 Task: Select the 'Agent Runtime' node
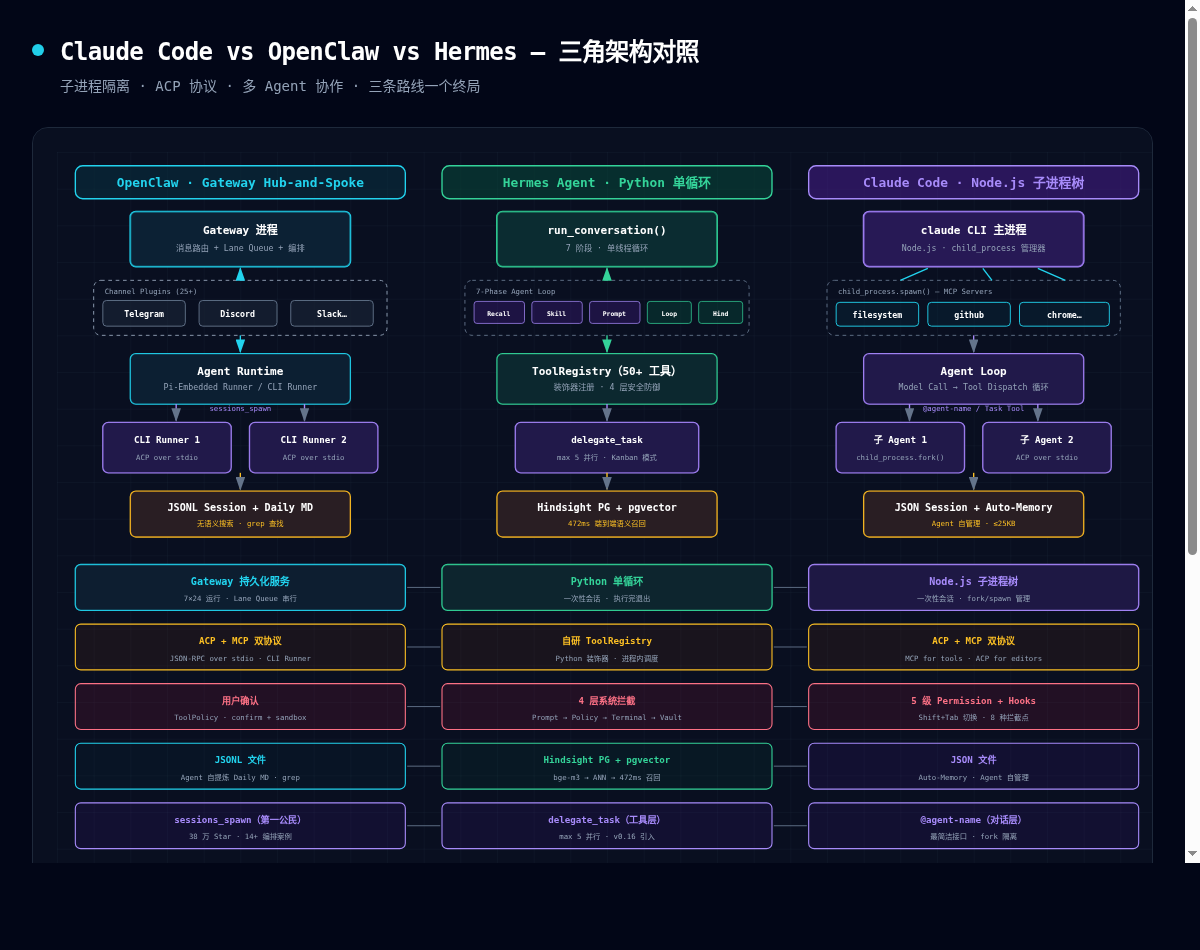(x=240, y=379)
